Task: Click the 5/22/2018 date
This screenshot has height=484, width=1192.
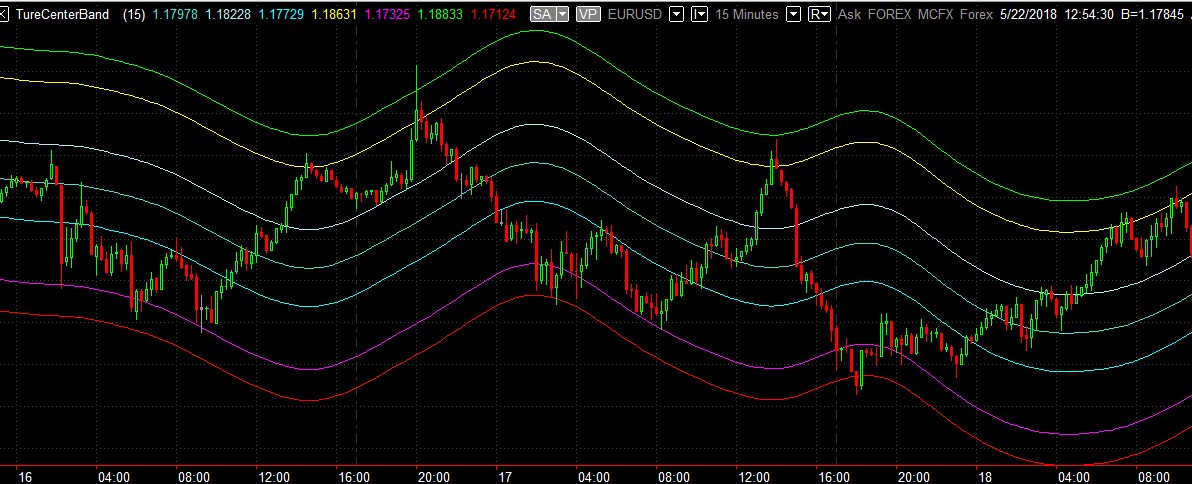Action: coord(1028,14)
